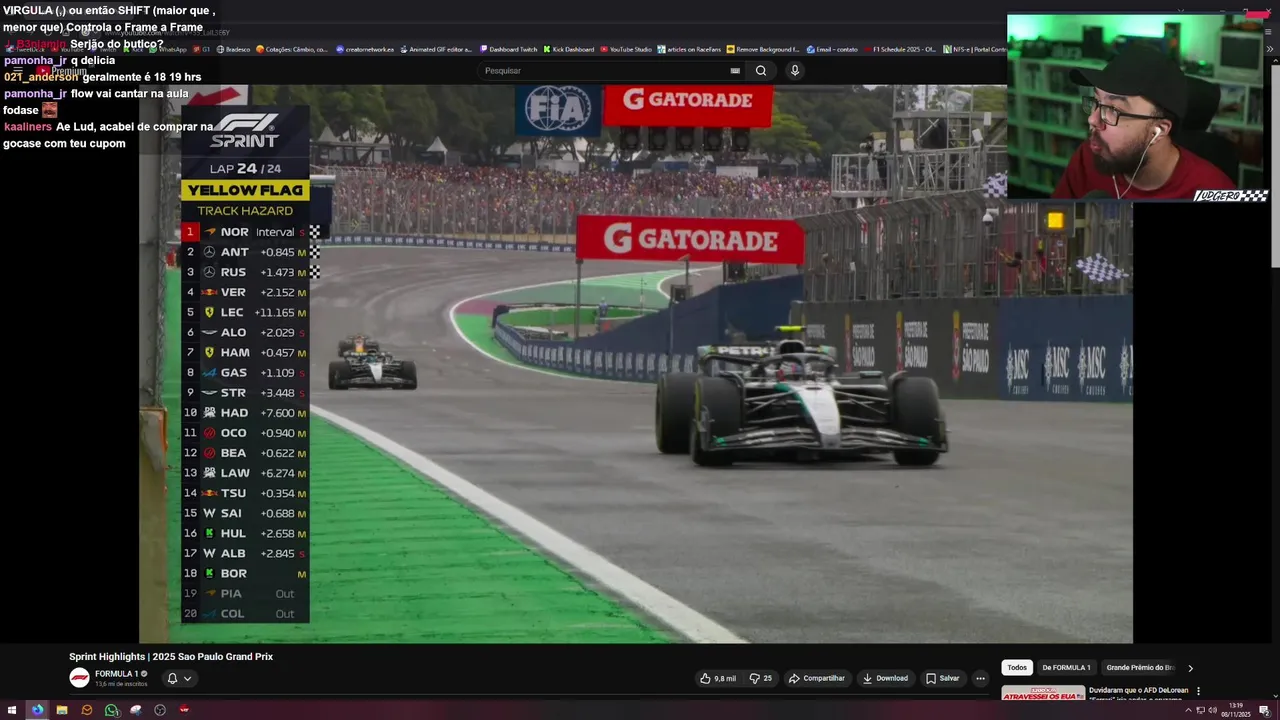Screen dimensions: 1280x720
Task: Select the Todos filter chip
Action: tap(1017, 667)
